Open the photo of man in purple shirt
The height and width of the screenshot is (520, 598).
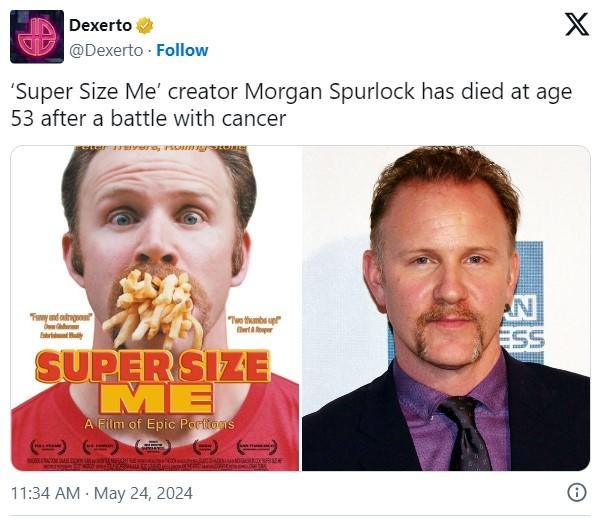446,308
